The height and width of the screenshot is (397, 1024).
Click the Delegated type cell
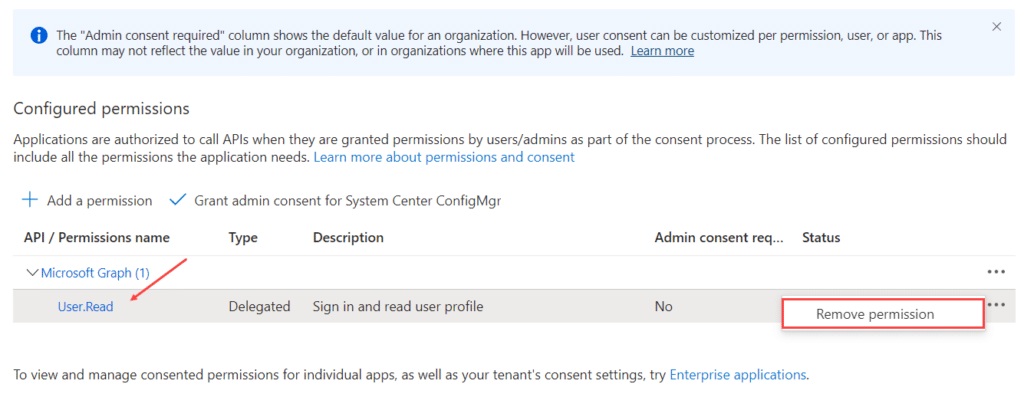(259, 306)
